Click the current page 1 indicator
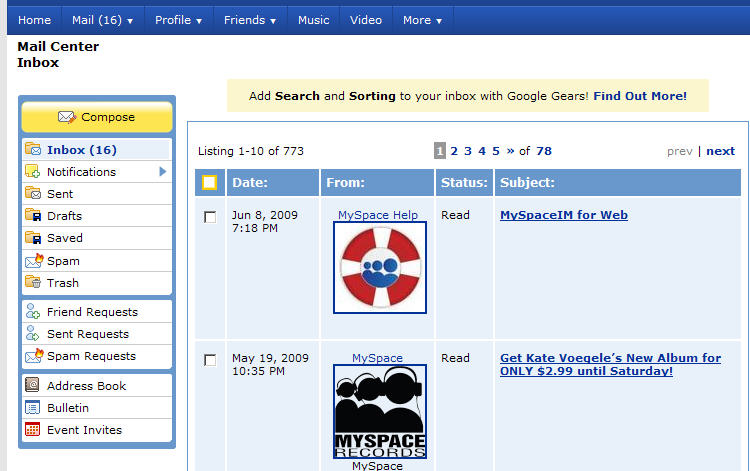This screenshot has height=471, width=750. coord(440,151)
